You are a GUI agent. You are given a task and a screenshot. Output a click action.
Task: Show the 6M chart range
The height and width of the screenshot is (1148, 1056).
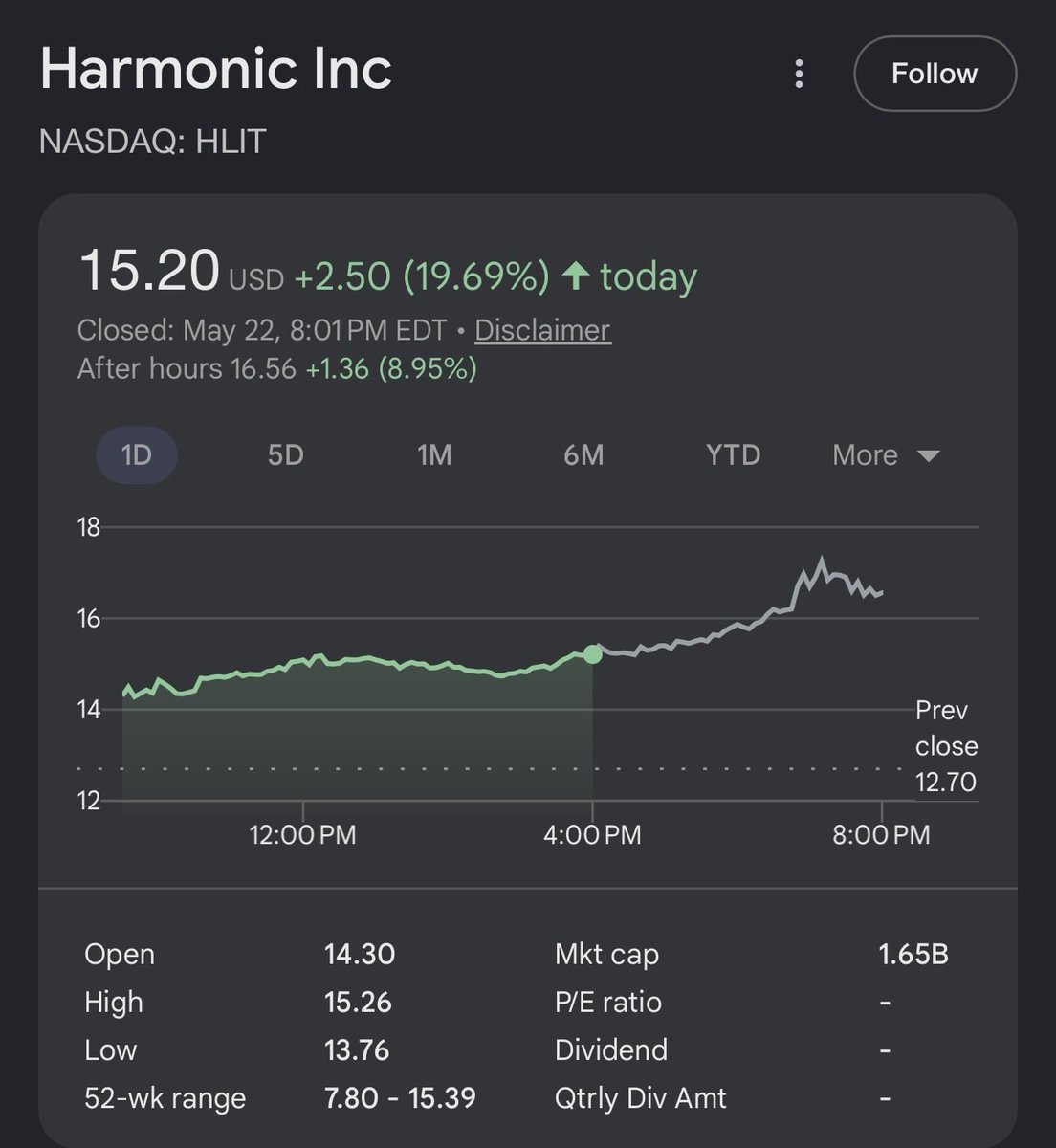(583, 455)
